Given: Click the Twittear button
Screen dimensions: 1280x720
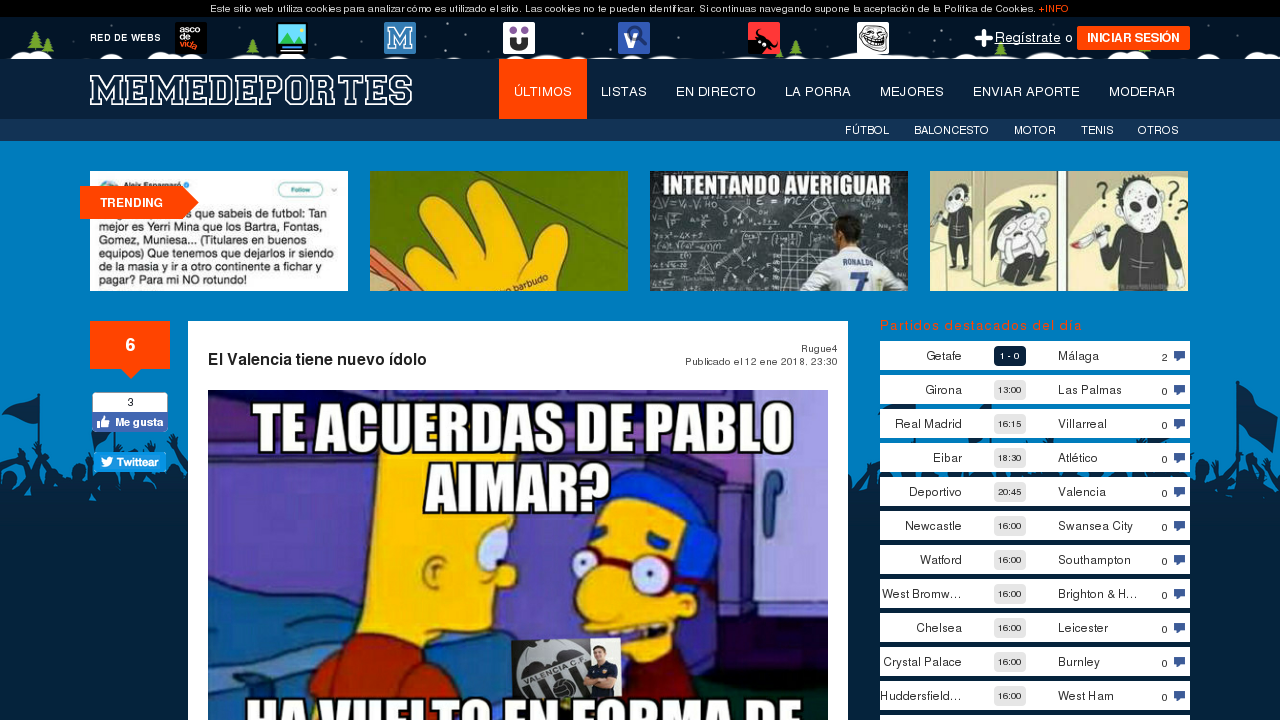Looking at the screenshot, I should [x=130, y=462].
